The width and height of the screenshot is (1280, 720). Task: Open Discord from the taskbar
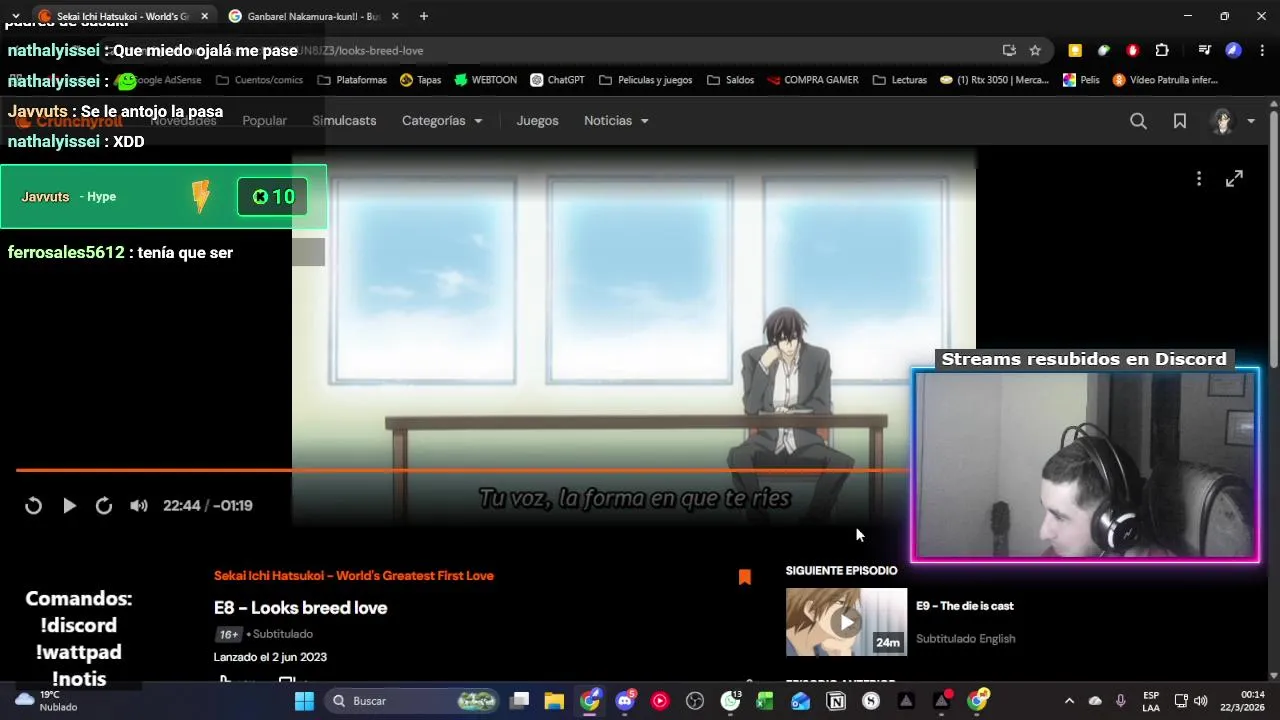tap(626, 701)
